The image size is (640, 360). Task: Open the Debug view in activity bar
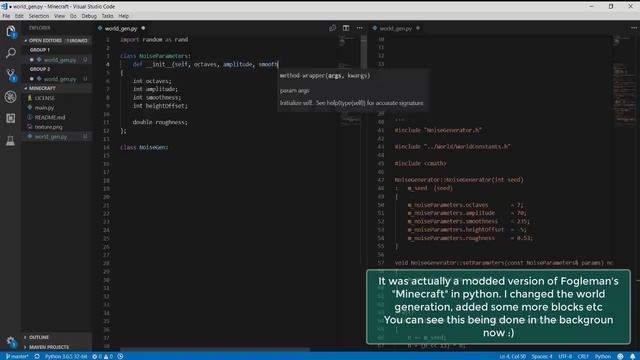click(11, 97)
